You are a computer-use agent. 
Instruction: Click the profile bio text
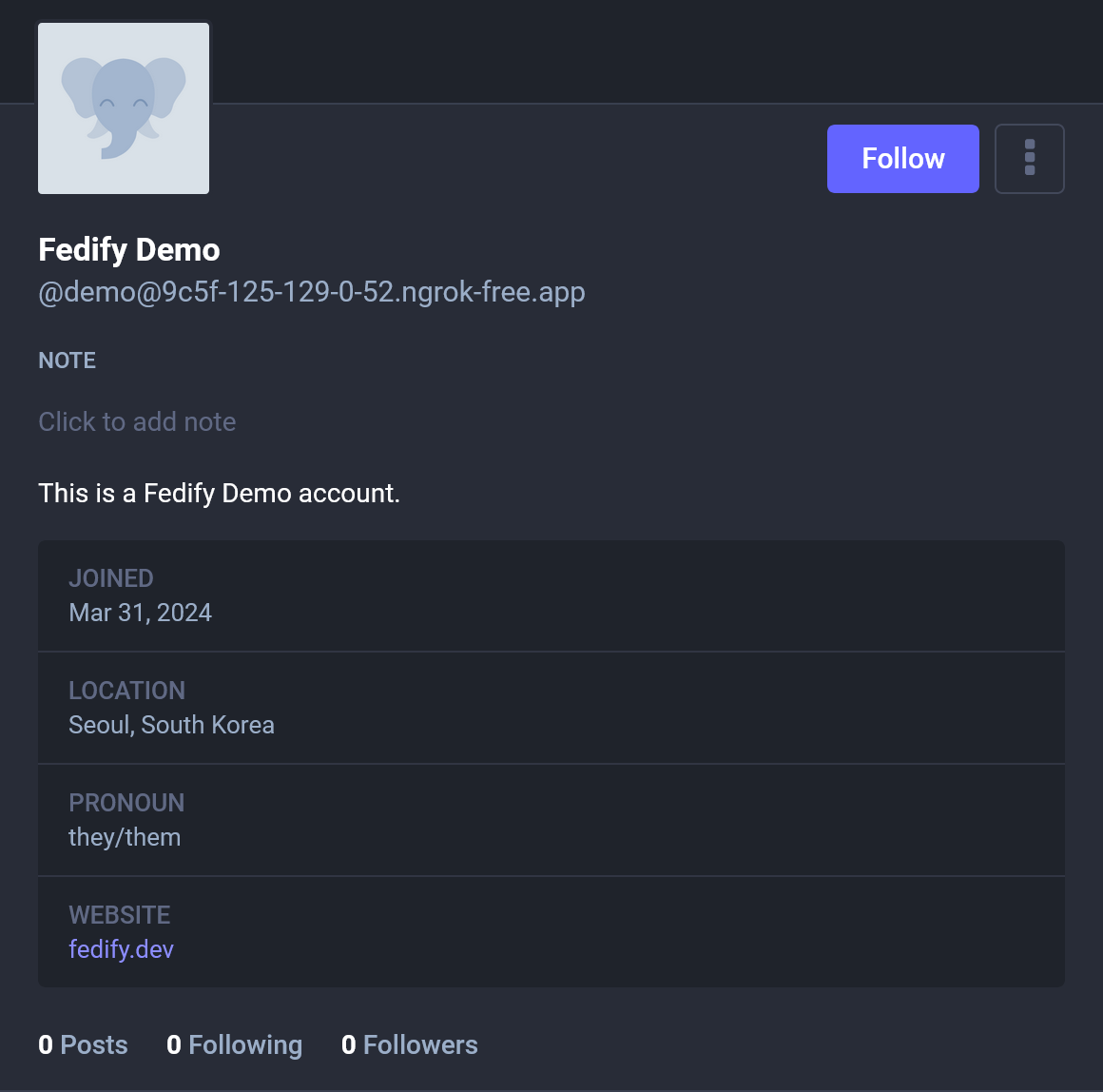pos(219,493)
